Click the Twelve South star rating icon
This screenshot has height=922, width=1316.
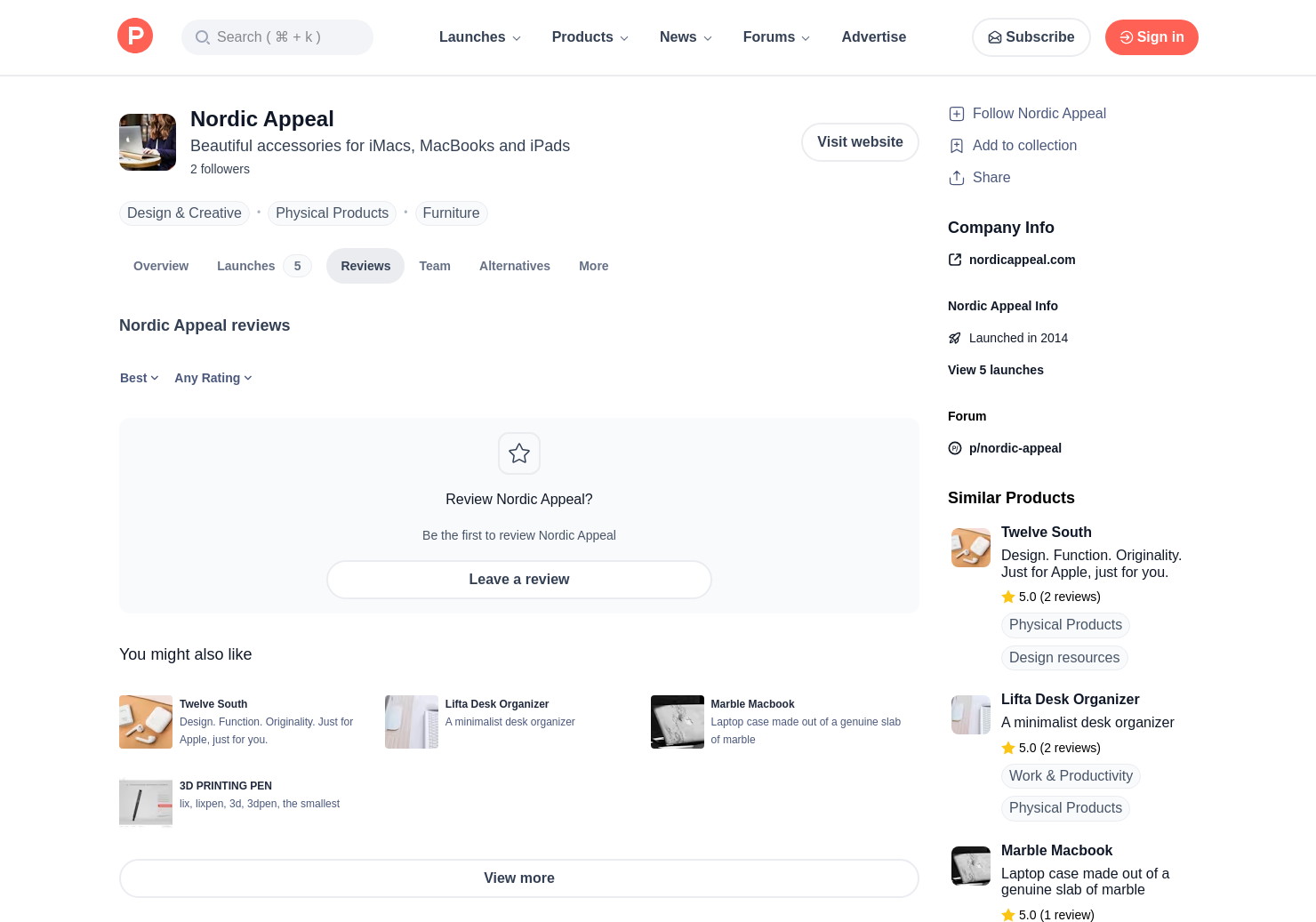coord(1008,597)
